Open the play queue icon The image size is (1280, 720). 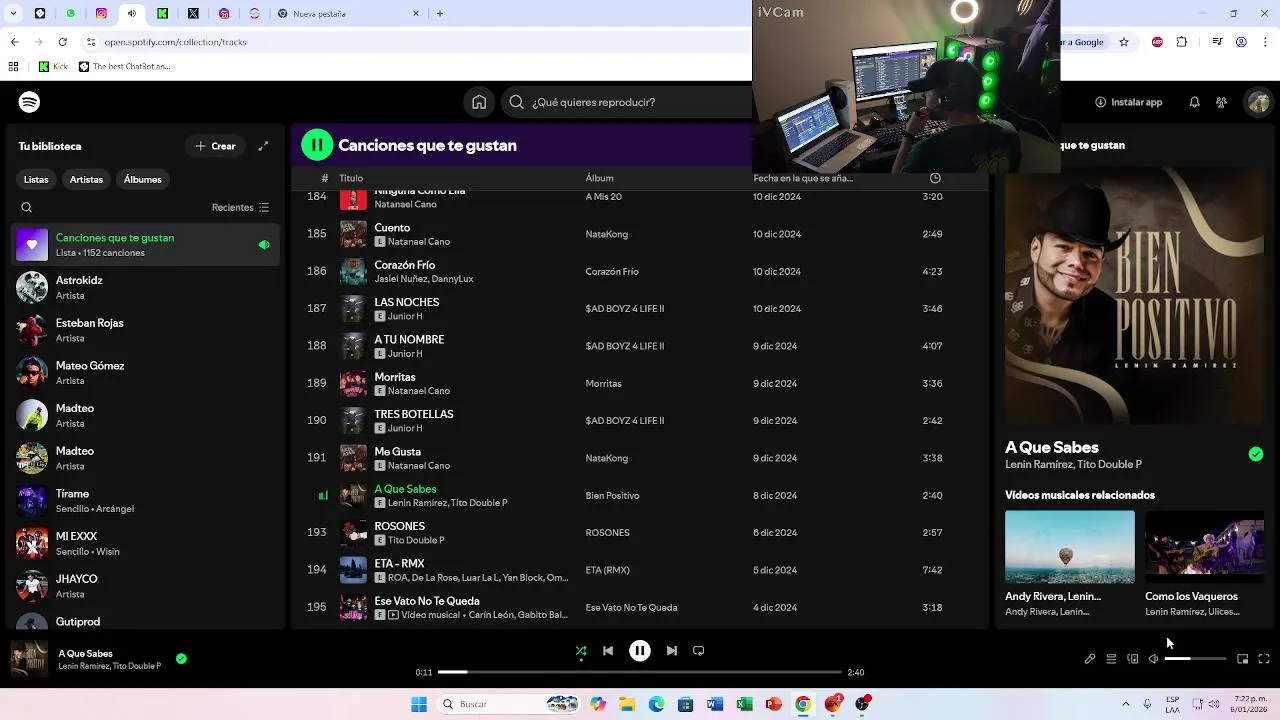[1111, 659]
